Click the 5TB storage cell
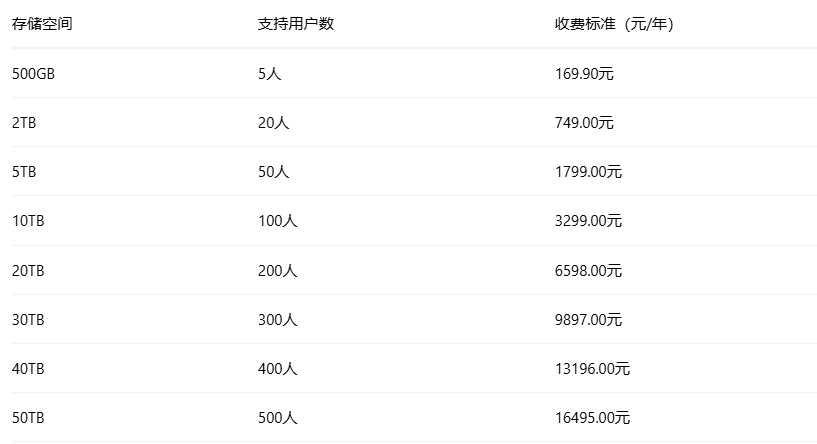Viewport: 817px width, 444px height. 24,172
